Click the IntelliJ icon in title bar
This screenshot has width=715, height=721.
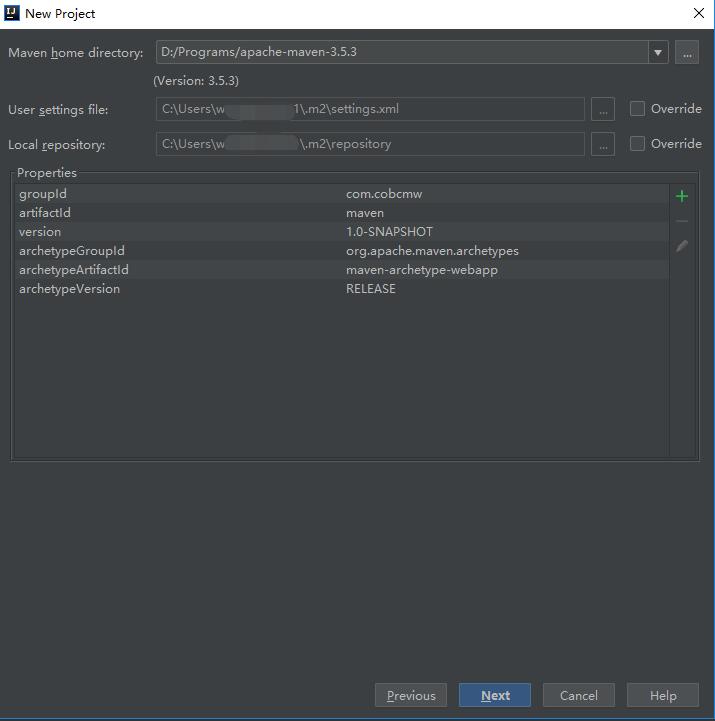tap(12, 13)
